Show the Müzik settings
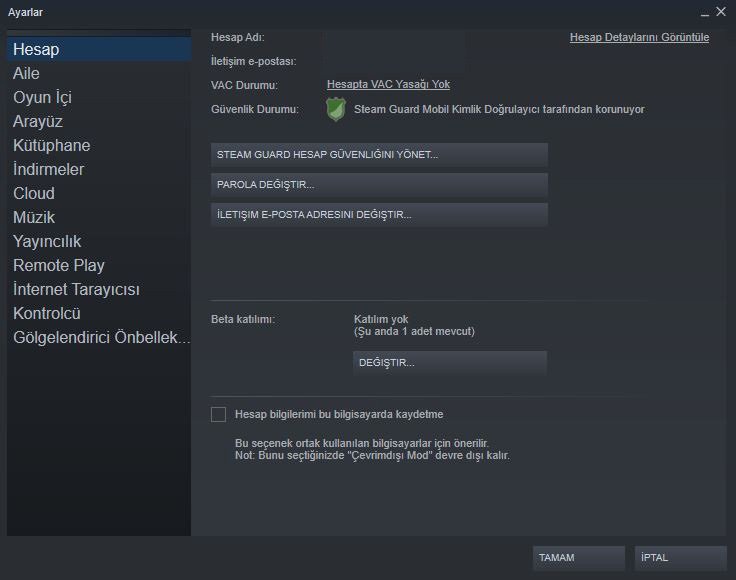 coord(34,217)
